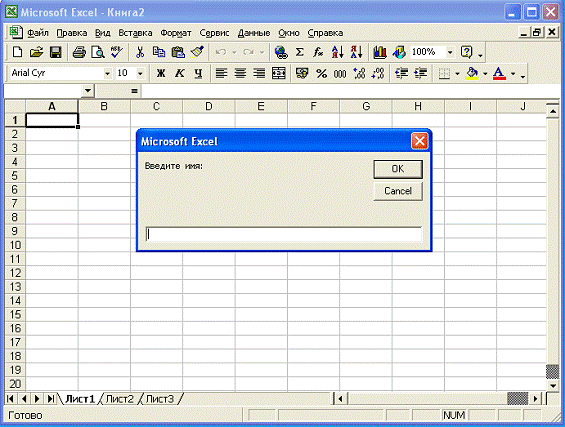Open the font size 10 dropdown
Viewport: 565px width, 427px height.
click(140, 74)
